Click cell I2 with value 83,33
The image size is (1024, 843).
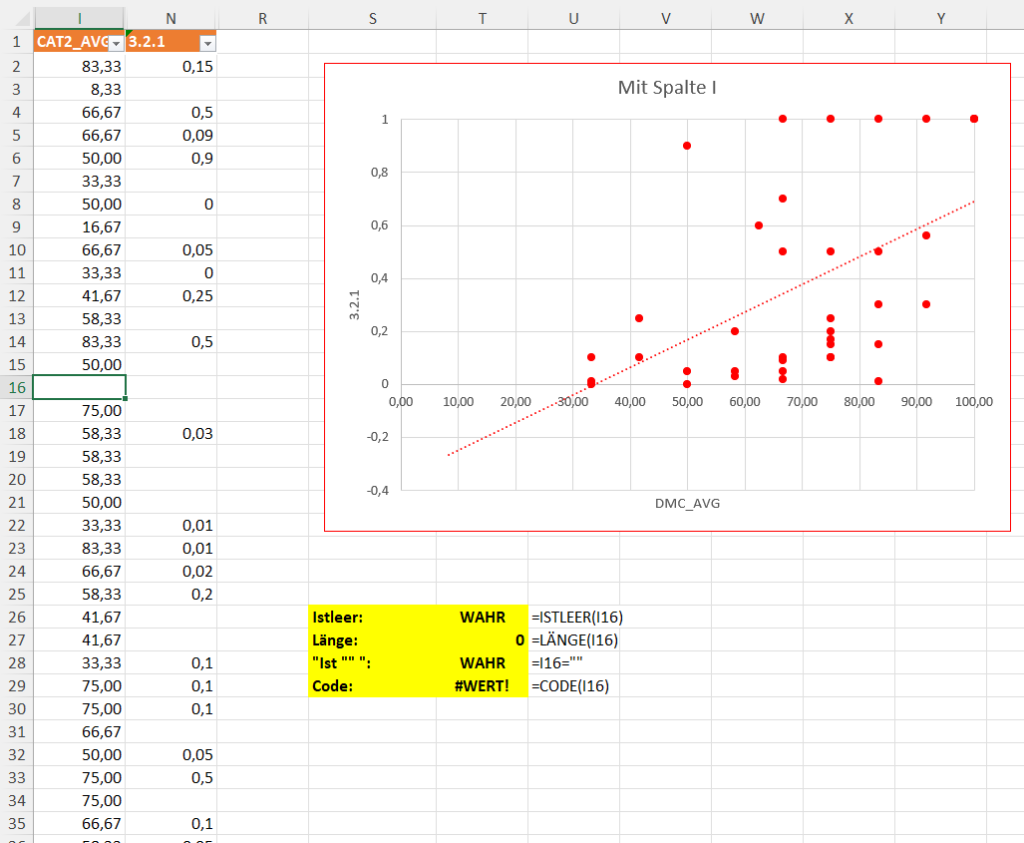(79, 66)
